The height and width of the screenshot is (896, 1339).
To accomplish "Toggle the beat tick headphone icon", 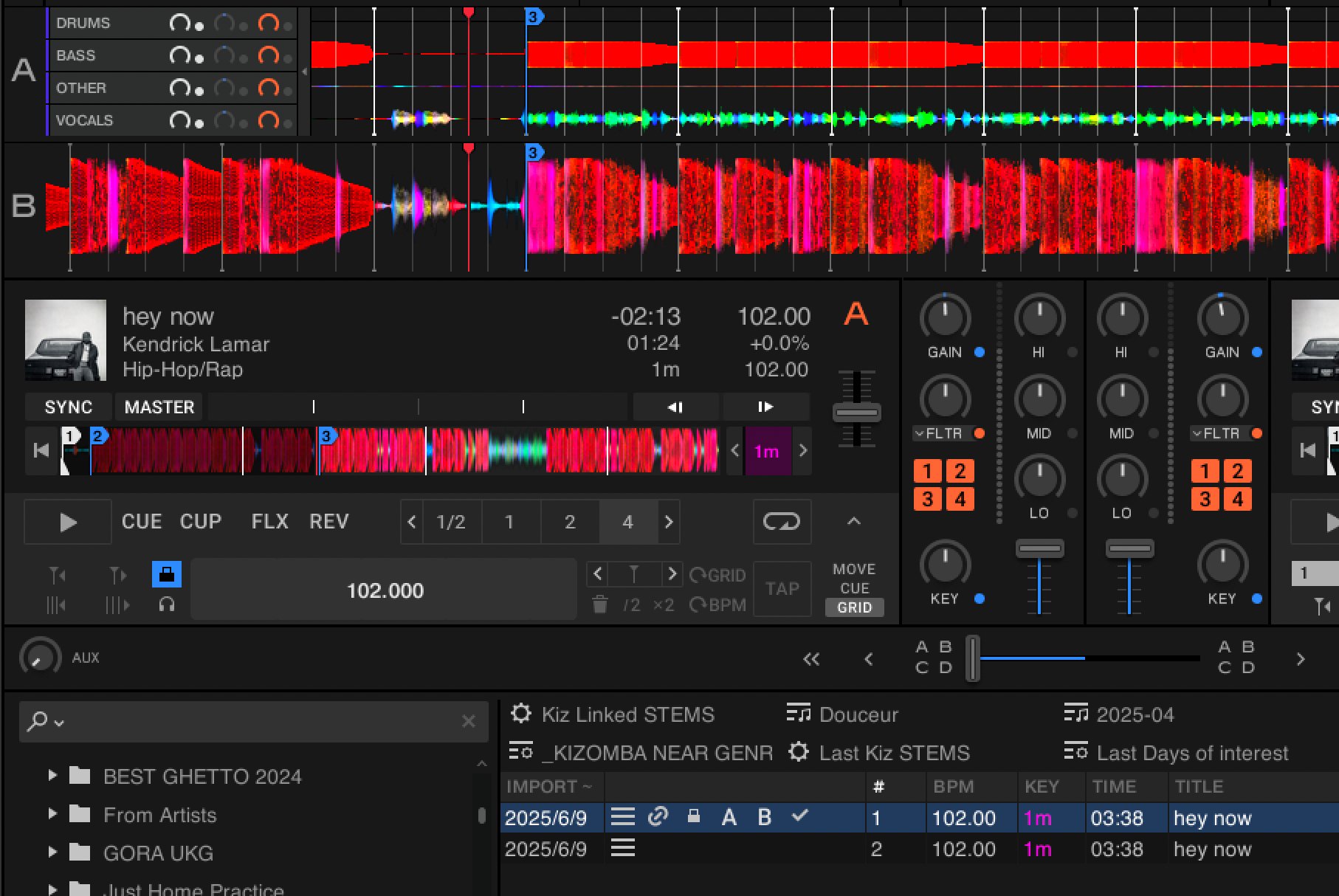I will tap(167, 605).
